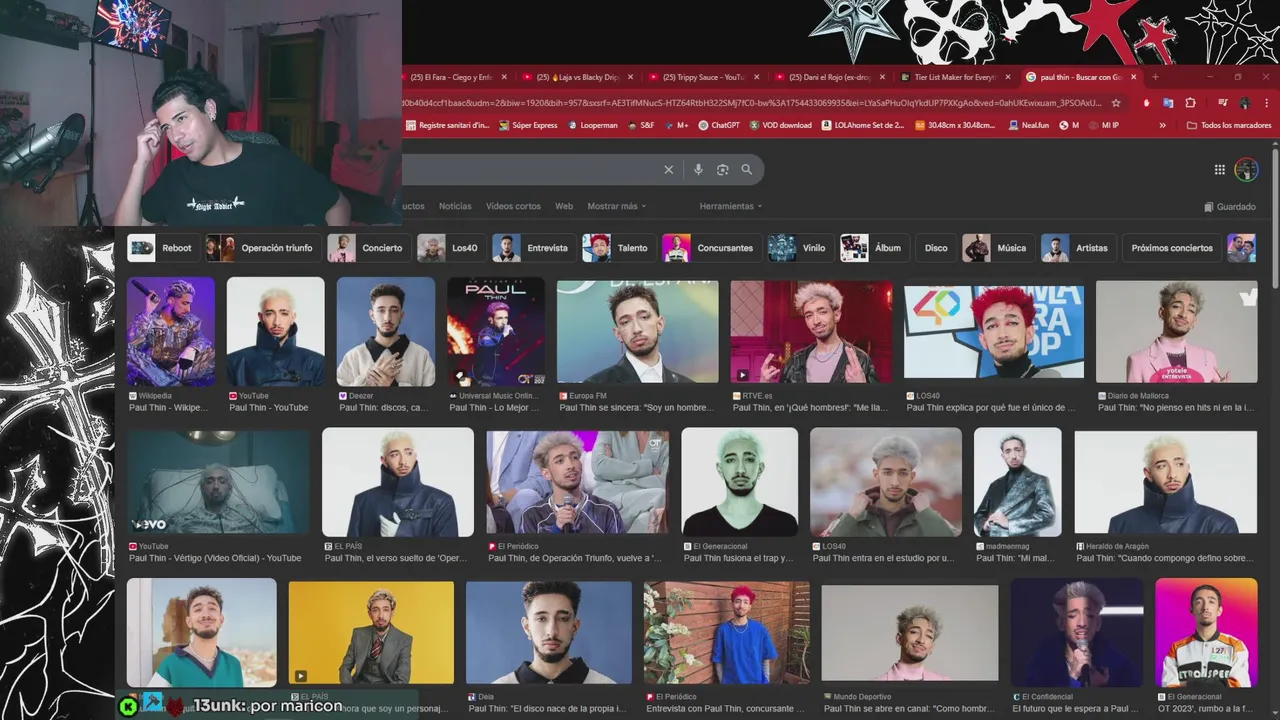Filter images by Operación triunfo chip
Image resolution: width=1280 pixels, height=720 pixels.
pyautogui.click(x=261, y=248)
